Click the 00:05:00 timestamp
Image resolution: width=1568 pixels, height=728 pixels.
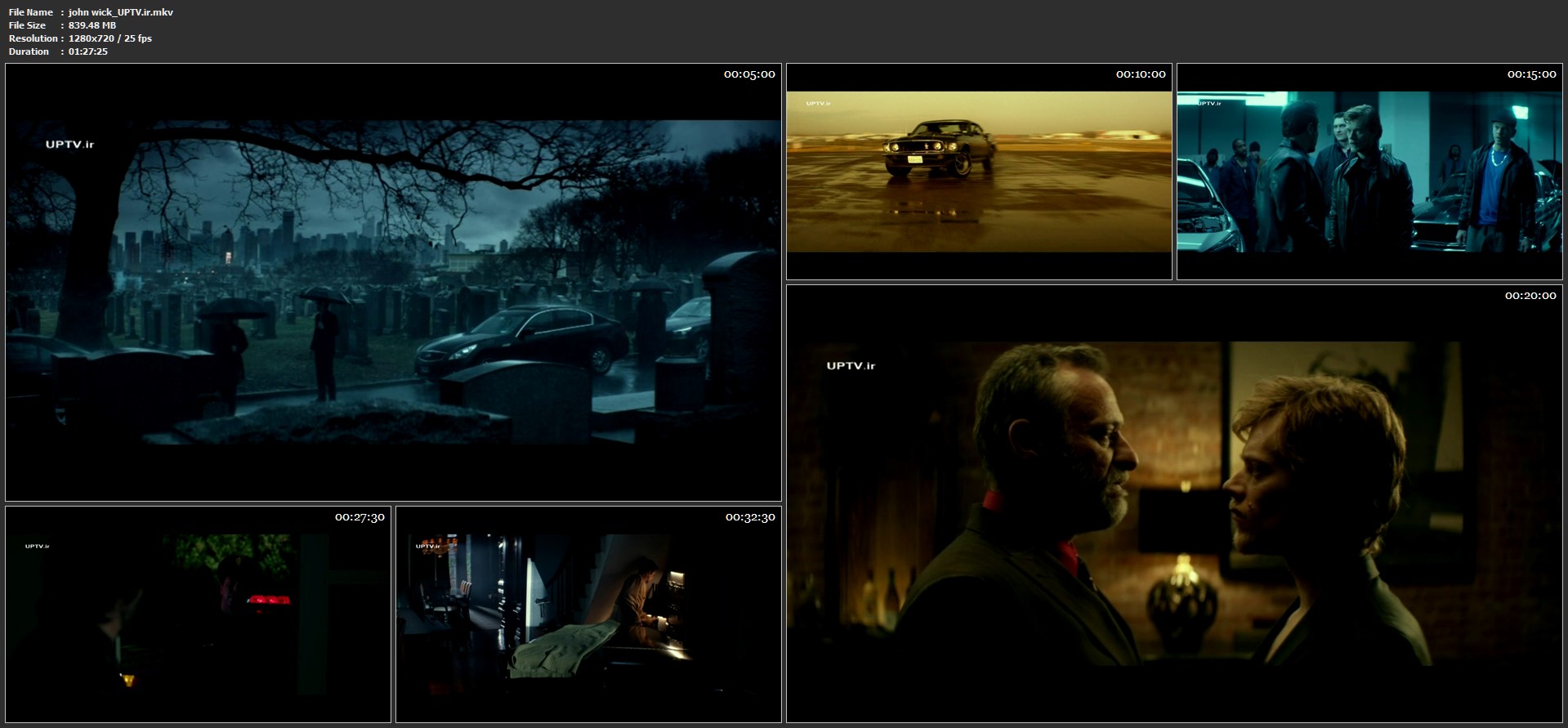749,74
